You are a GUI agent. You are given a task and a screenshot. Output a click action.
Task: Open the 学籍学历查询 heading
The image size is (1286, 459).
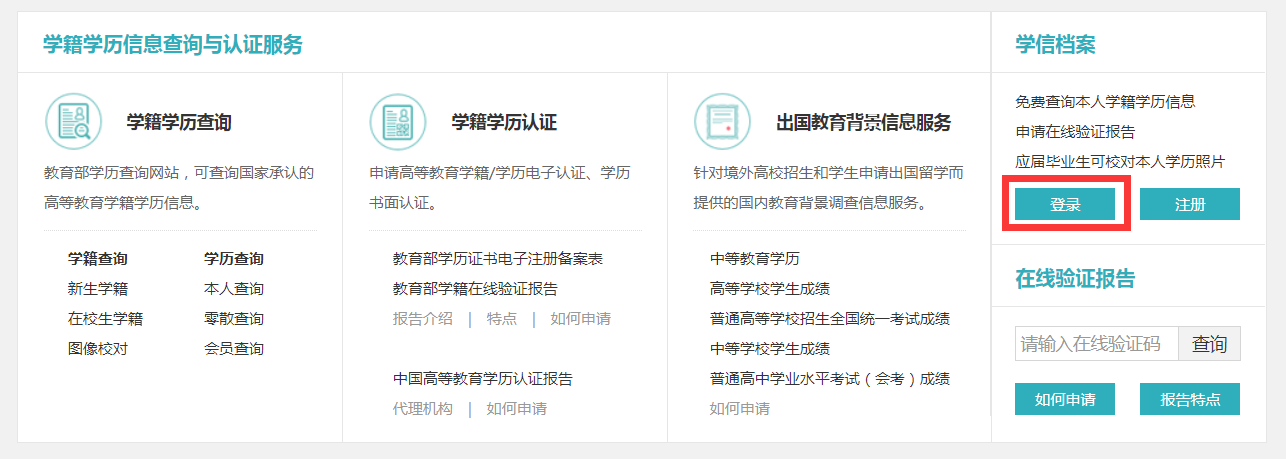tap(179, 123)
